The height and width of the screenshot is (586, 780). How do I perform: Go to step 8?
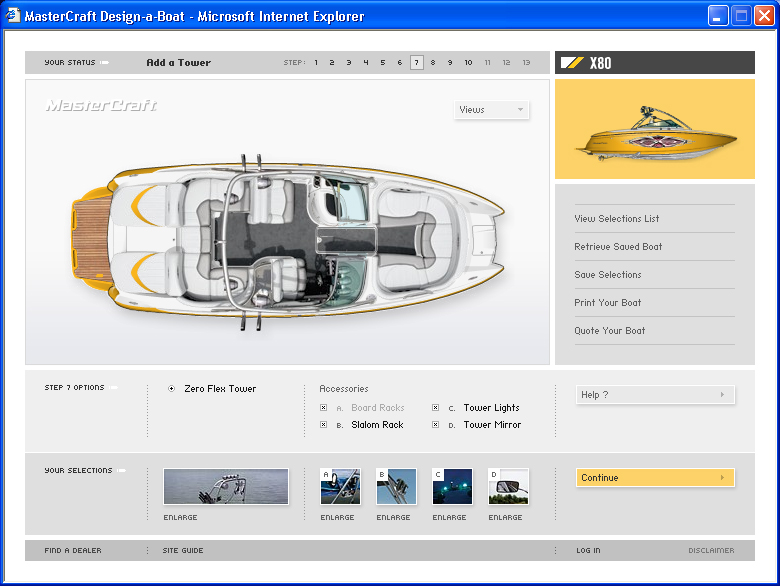433,63
